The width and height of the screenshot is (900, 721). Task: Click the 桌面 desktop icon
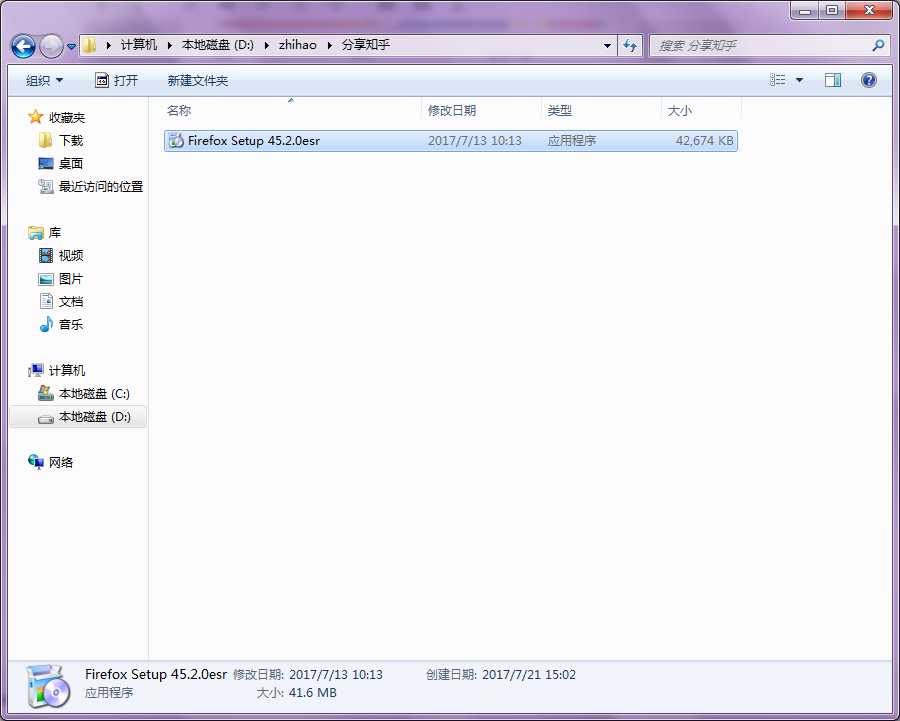45,164
